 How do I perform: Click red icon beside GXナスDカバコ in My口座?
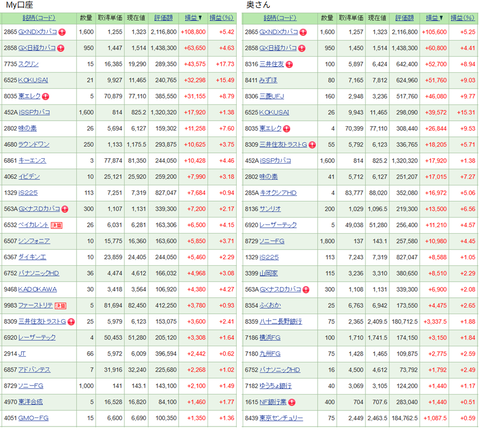pyautogui.click(x=65, y=209)
